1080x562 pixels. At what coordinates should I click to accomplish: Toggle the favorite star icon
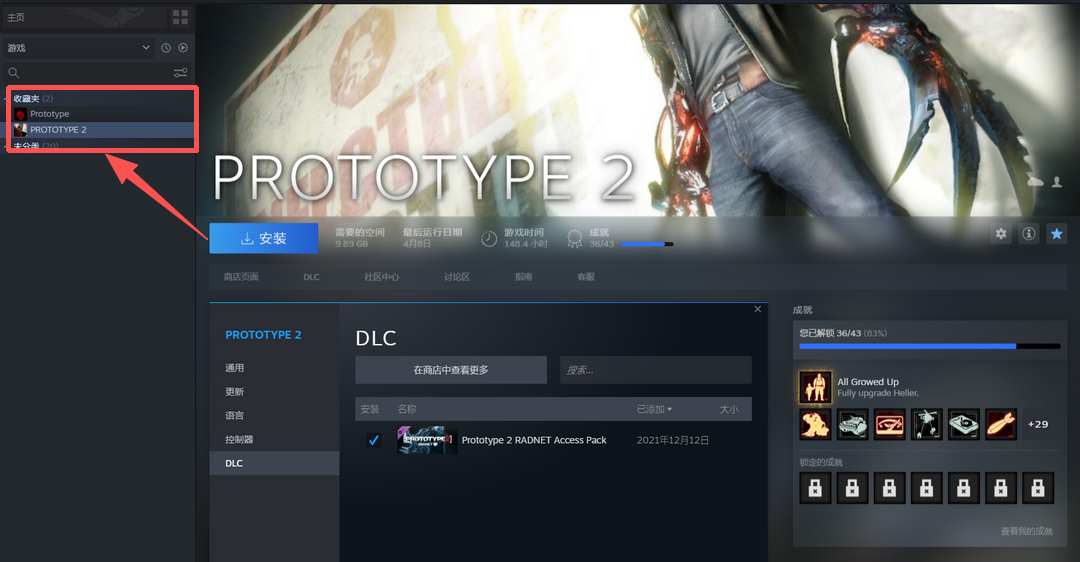(x=1056, y=234)
